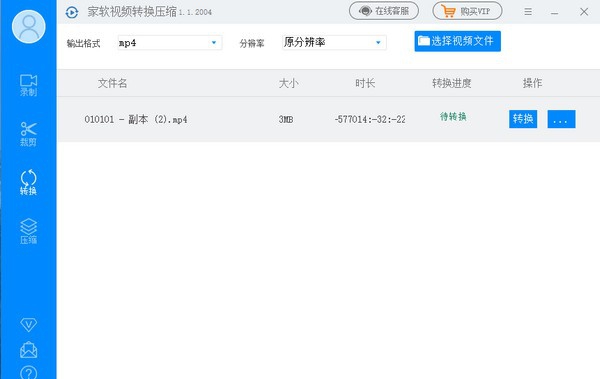
Task: Open the help question mark icon
Action: pos(28,372)
